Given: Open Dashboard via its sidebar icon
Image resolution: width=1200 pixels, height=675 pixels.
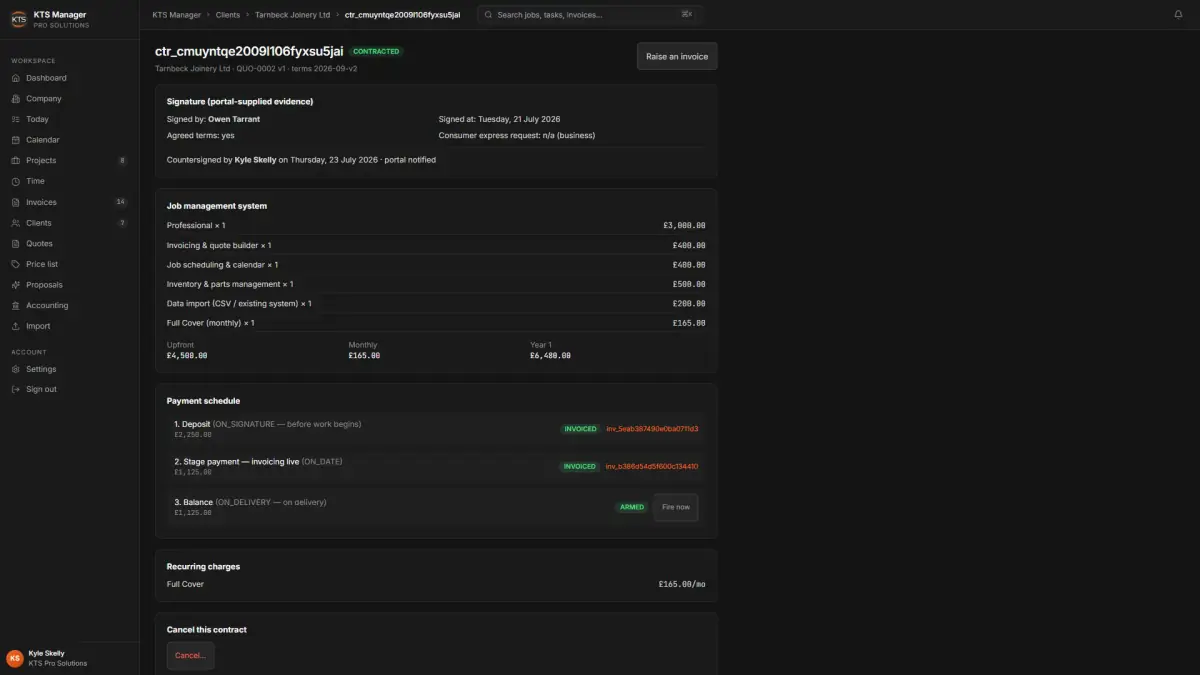Looking at the screenshot, I should [x=16, y=78].
